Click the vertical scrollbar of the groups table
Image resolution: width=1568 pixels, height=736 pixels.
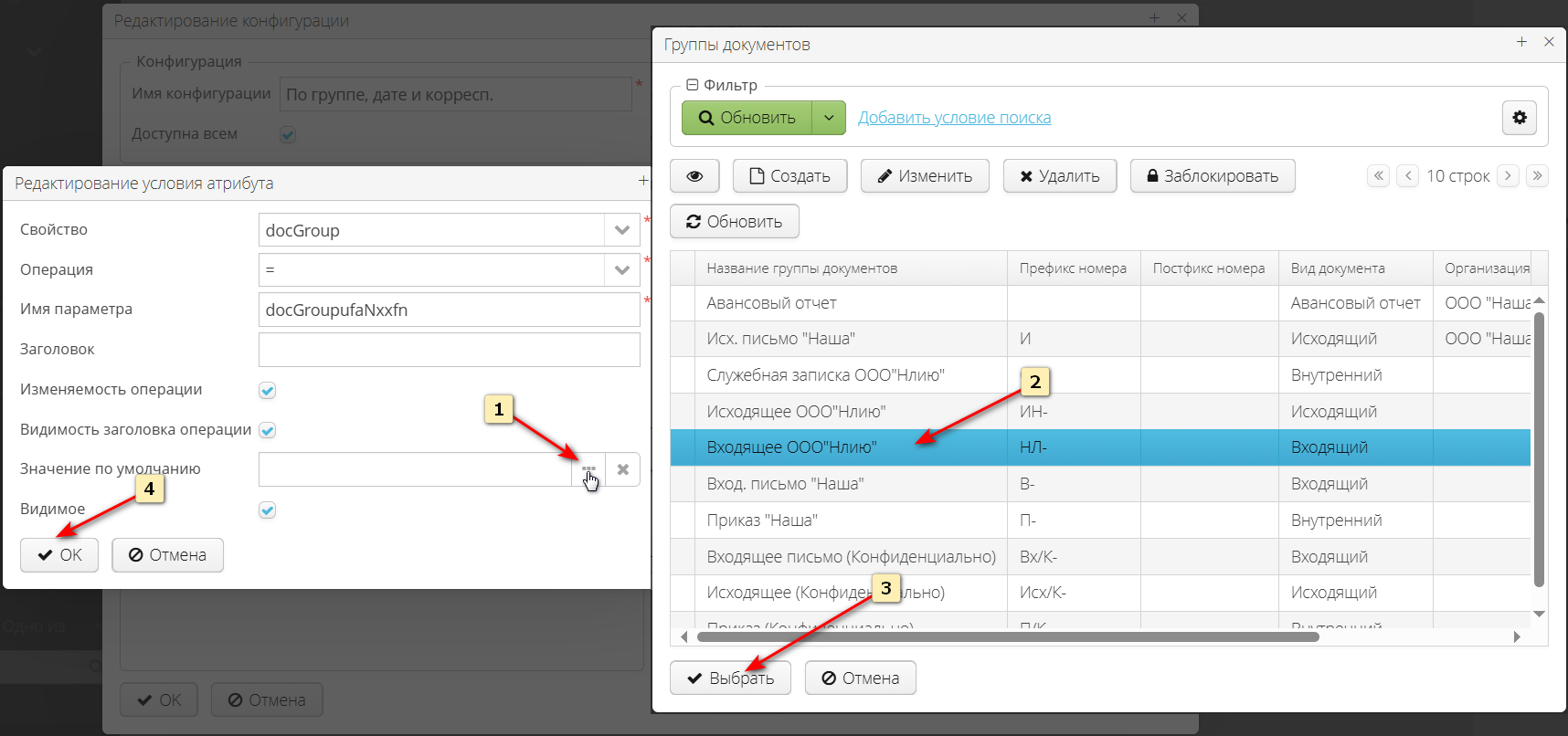click(x=1539, y=448)
